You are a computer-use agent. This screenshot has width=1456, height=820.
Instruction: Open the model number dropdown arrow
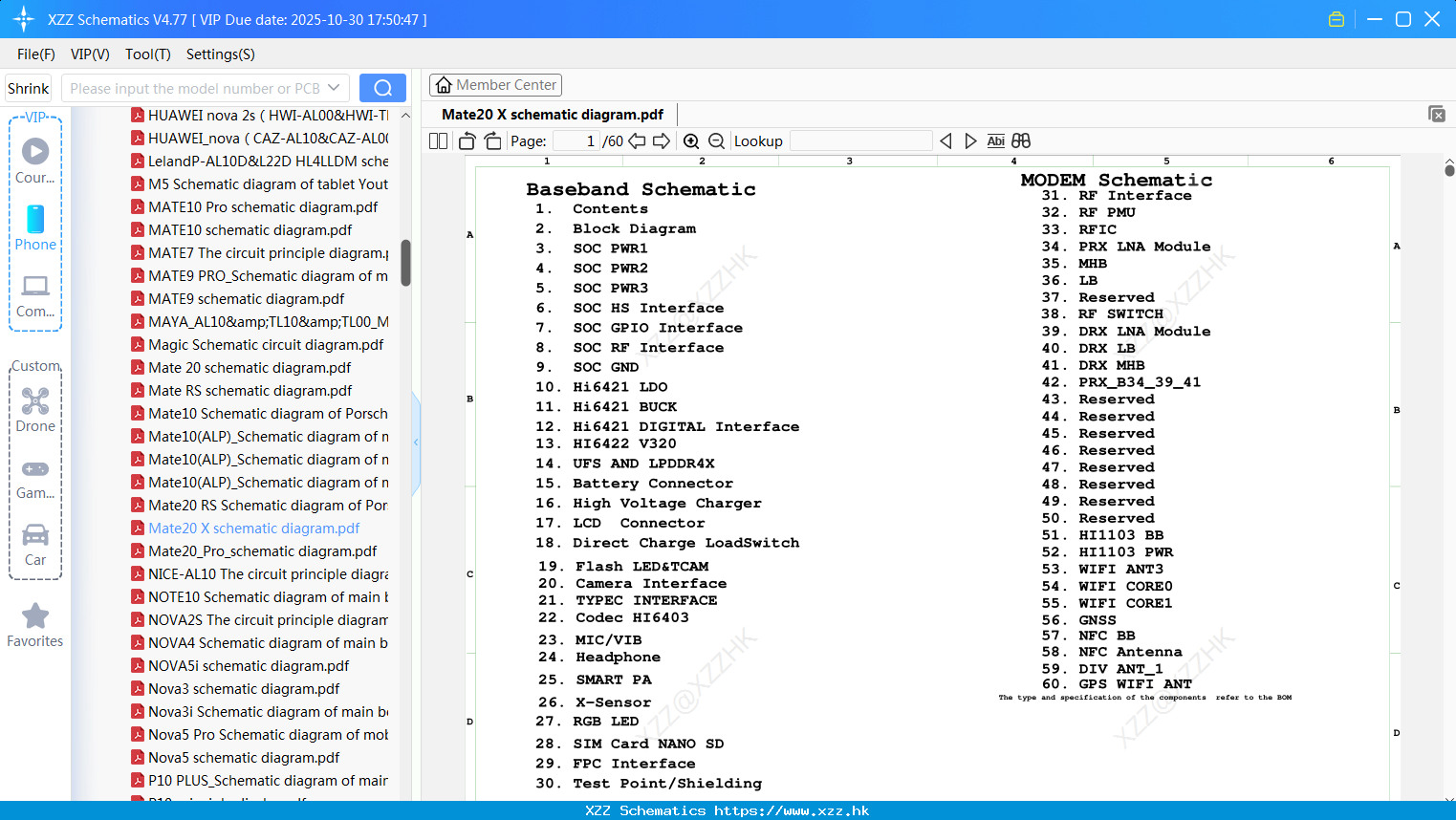click(334, 88)
